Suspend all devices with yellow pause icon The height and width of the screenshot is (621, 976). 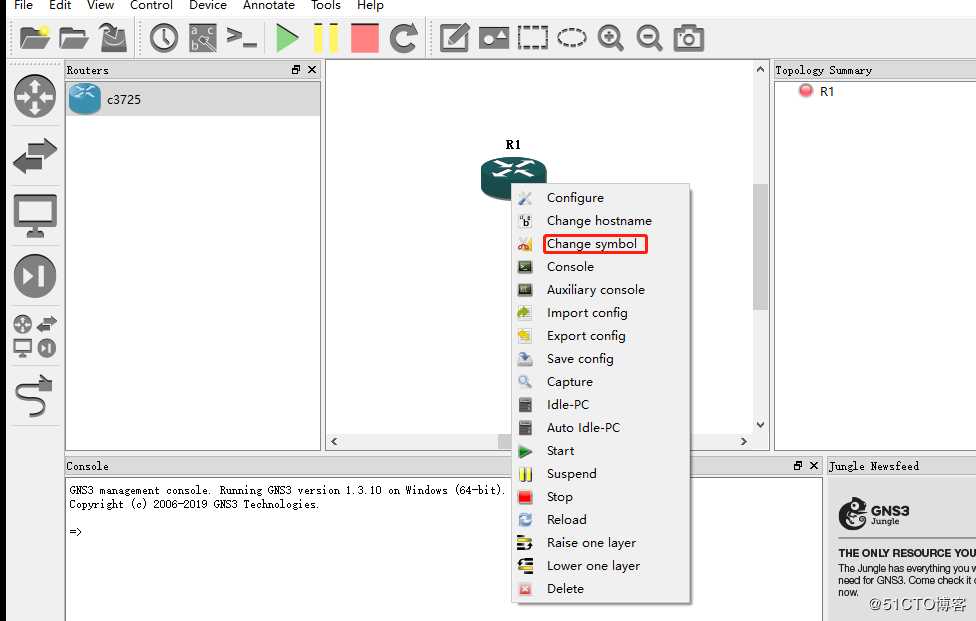click(326, 38)
